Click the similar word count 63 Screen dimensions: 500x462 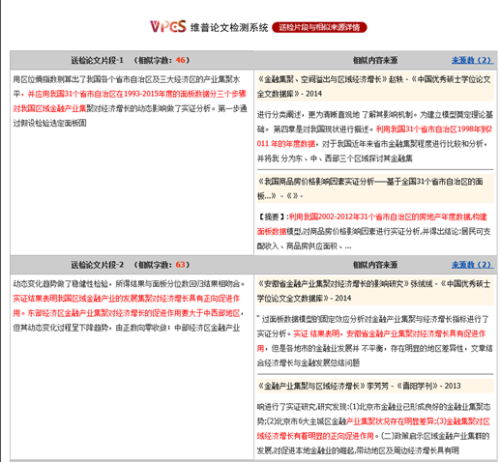[180, 265]
